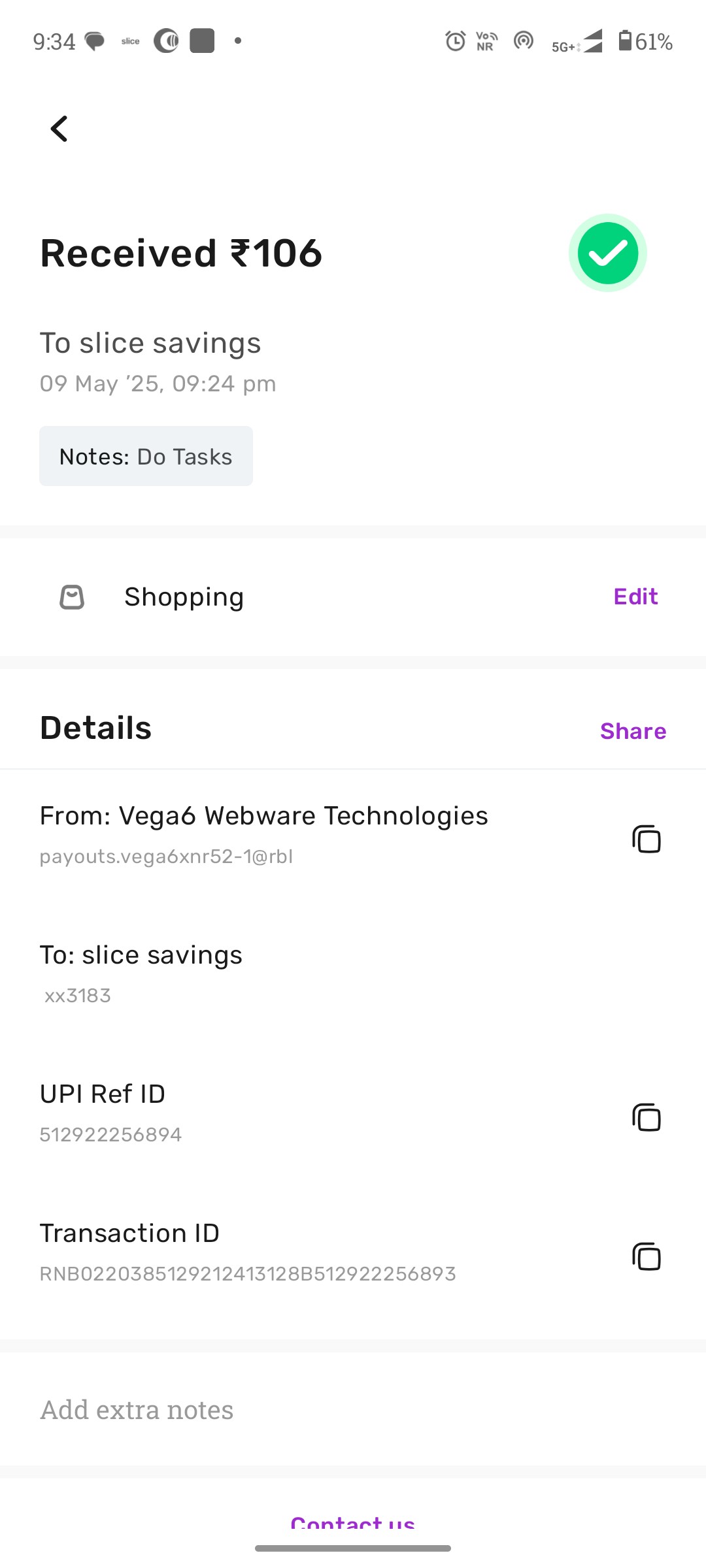Tap the Shopping category label
This screenshot has height=1568, width=706.
click(184, 596)
